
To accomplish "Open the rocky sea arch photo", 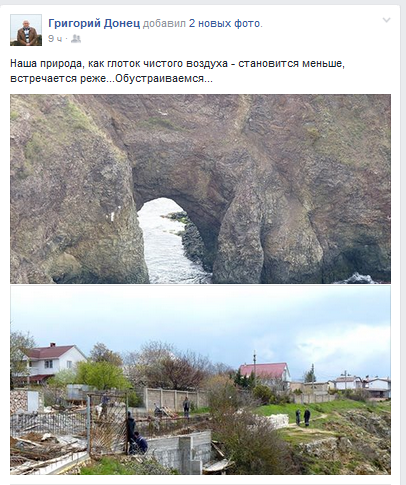I will click(200, 189).
